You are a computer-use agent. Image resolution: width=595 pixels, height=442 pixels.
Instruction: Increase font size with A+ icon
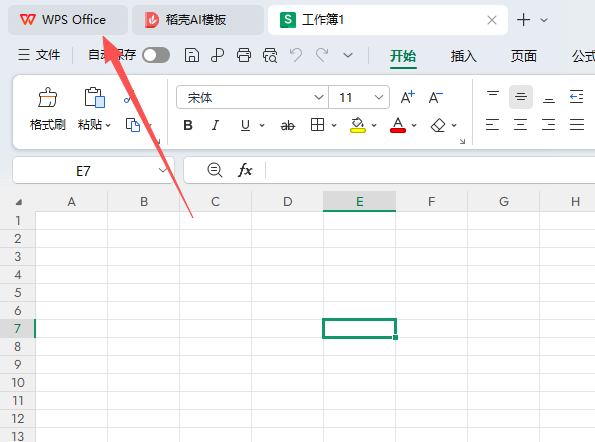tap(408, 98)
